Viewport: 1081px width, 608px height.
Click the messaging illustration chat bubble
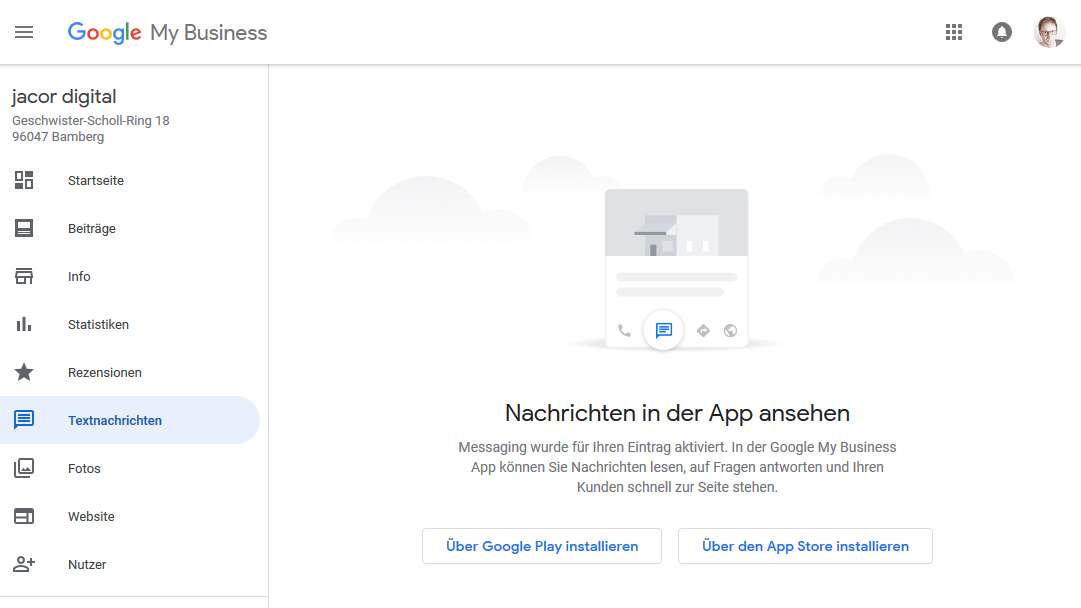tap(664, 330)
